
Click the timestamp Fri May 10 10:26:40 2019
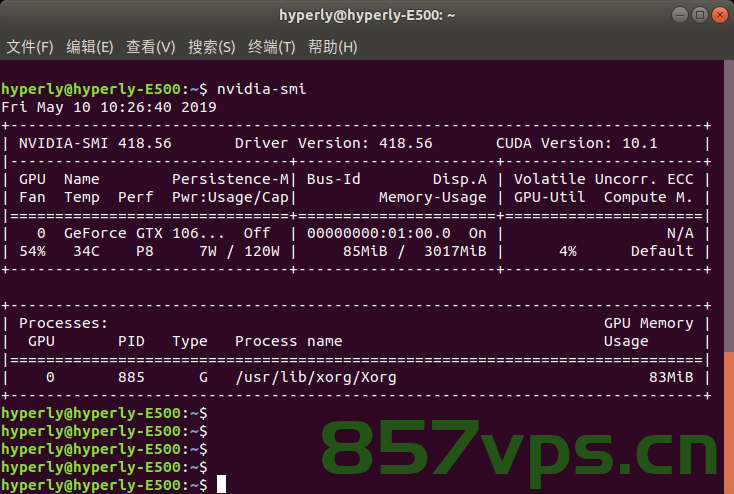click(109, 107)
